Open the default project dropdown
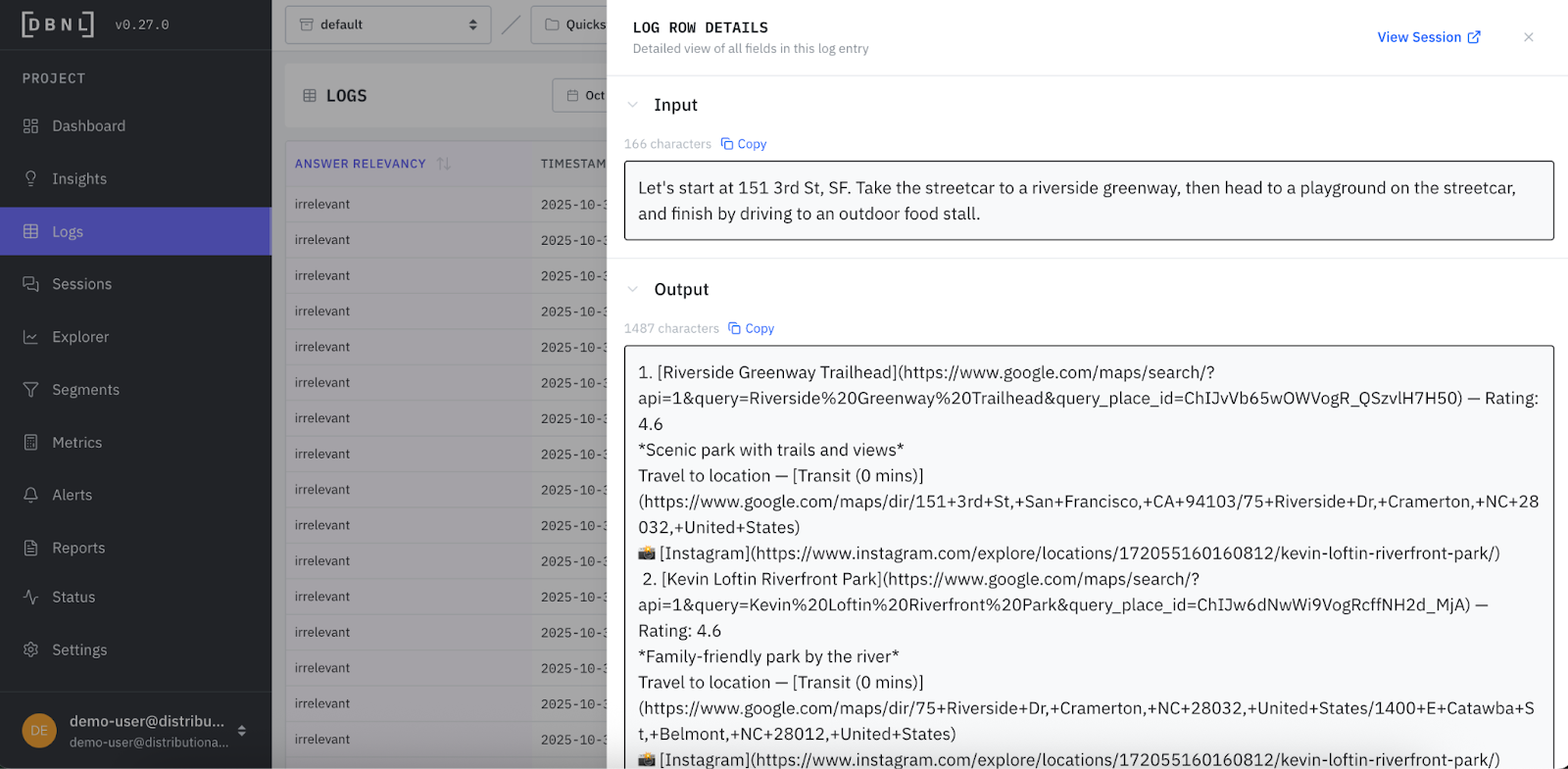The image size is (1568, 769). point(387,24)
